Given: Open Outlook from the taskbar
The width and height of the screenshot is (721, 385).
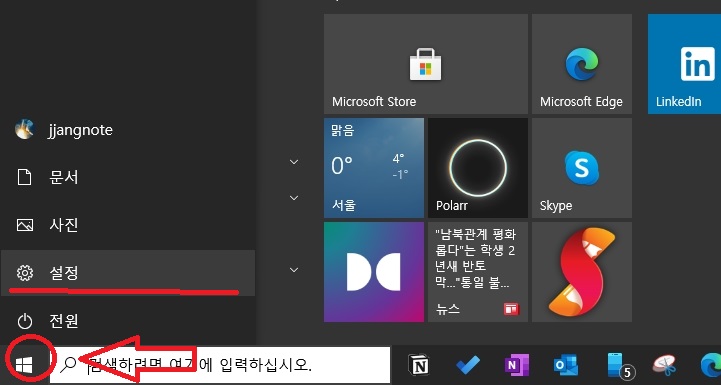Looking at the screenshot, I should pos(566,365).
